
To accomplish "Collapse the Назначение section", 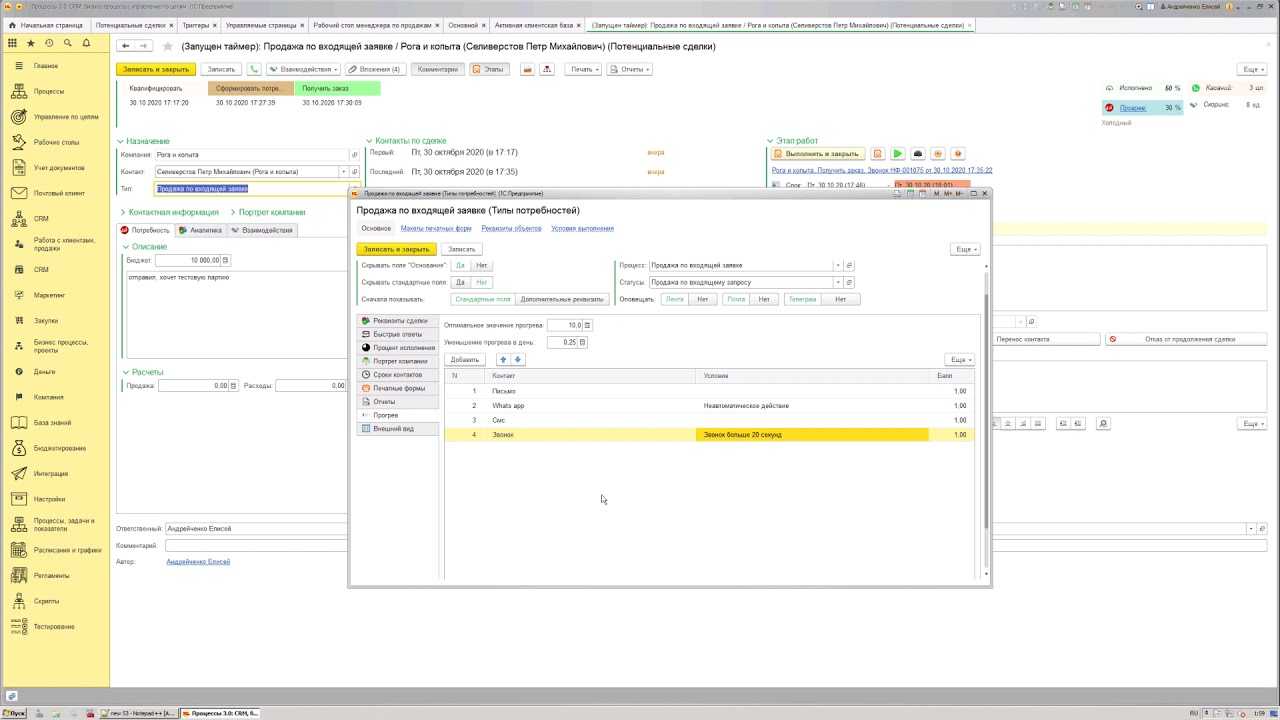I will coord(120,141).
